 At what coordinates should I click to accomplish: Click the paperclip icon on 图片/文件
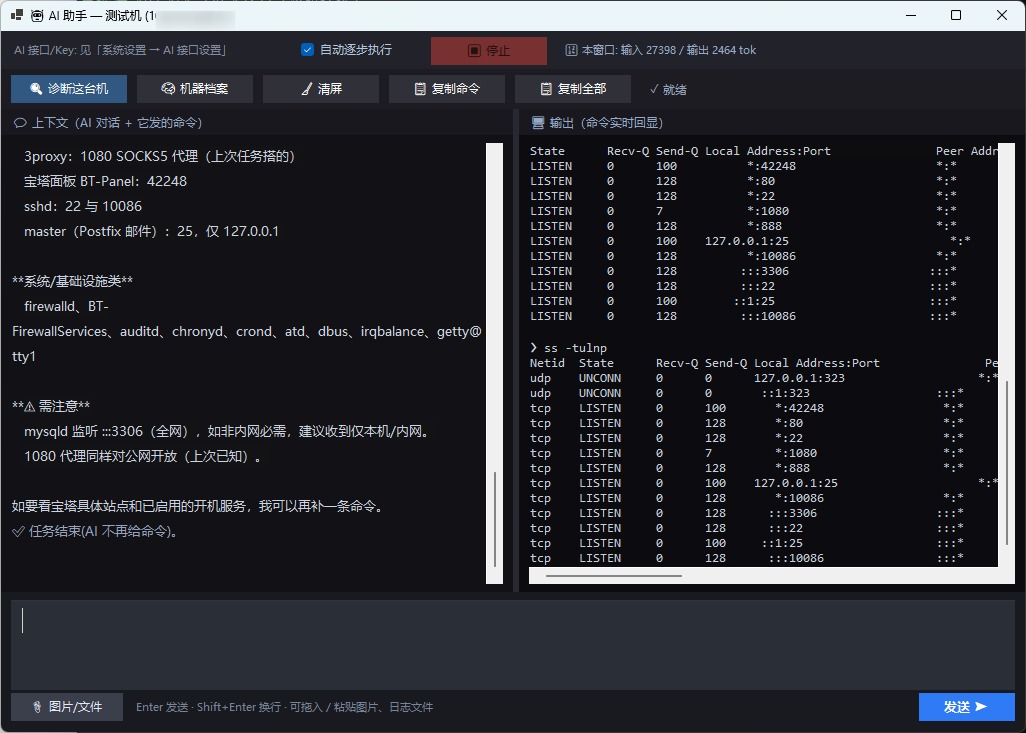coord(37,707)
